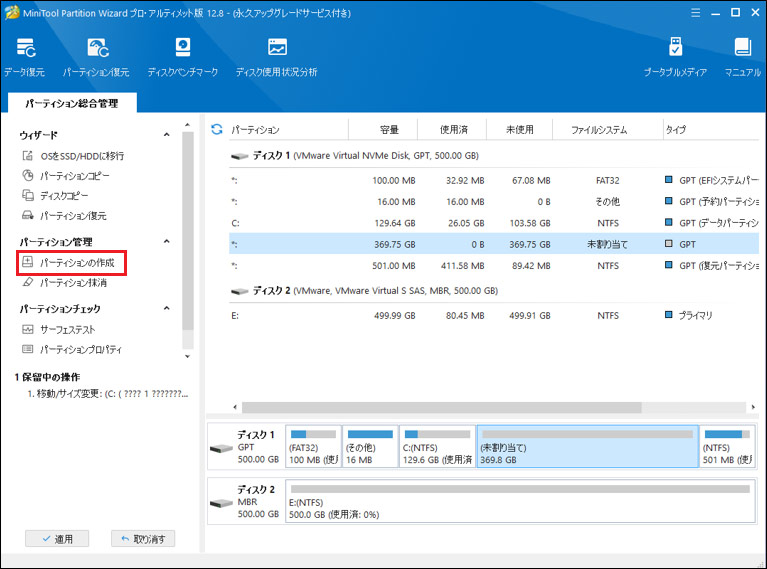Open パーティションプロパティ from the sidebar
This screenshot has width=767, height=569.
[72, 349]
